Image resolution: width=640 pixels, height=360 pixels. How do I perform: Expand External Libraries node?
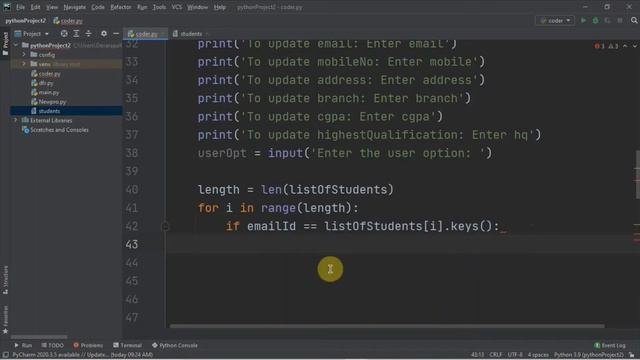[16, 120]
